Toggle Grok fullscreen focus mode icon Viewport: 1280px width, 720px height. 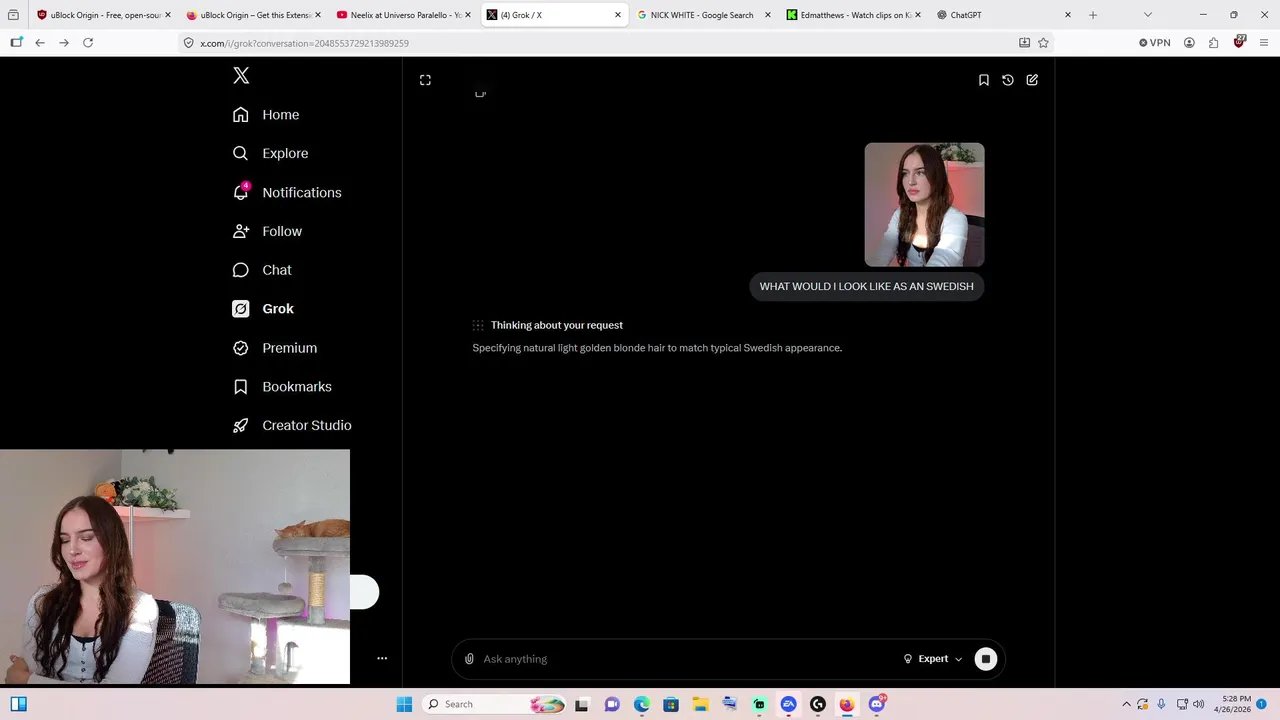425,80
